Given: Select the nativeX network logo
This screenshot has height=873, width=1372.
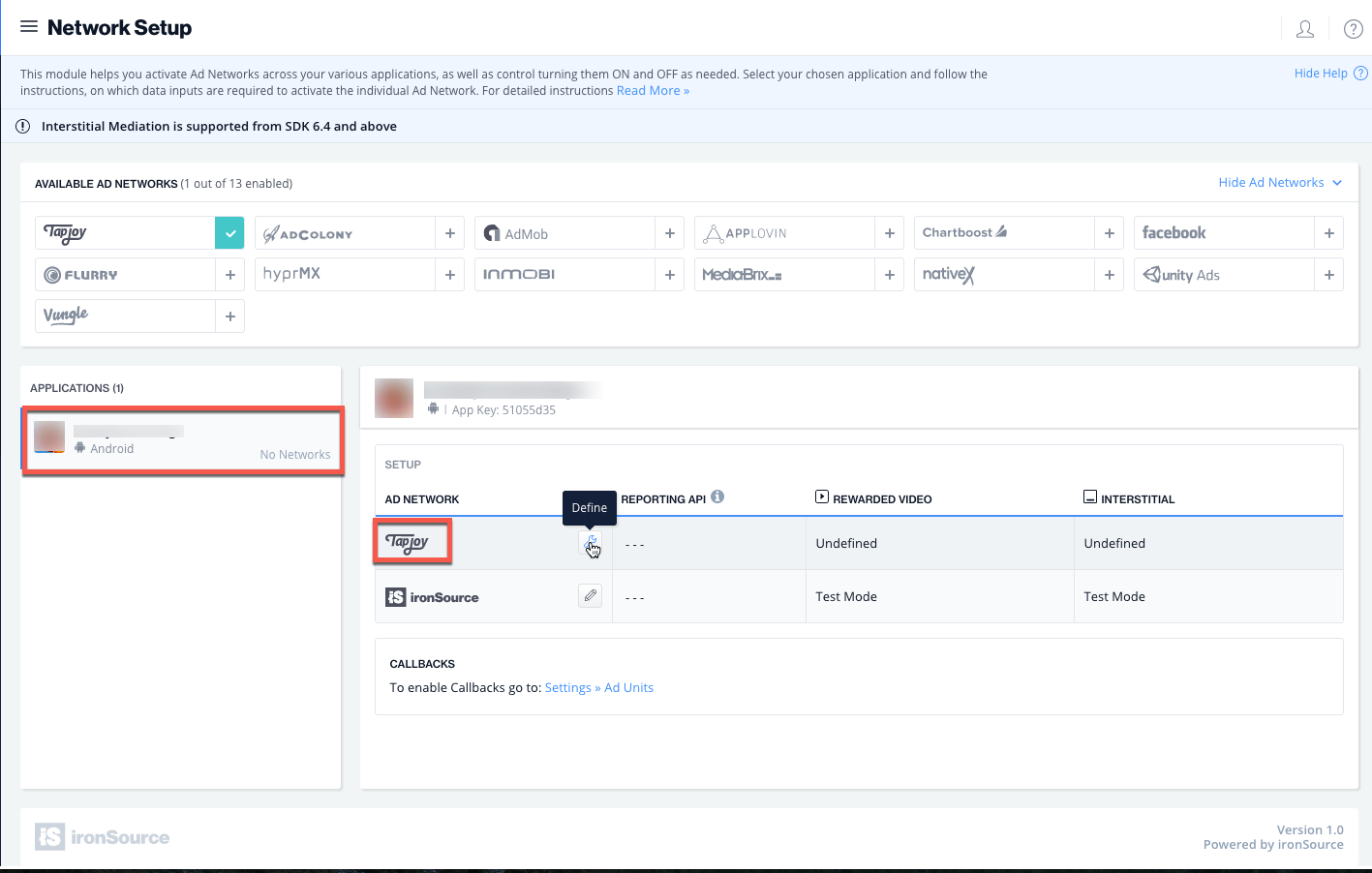Looking at the screenshot, I should (x=949, y=275).
